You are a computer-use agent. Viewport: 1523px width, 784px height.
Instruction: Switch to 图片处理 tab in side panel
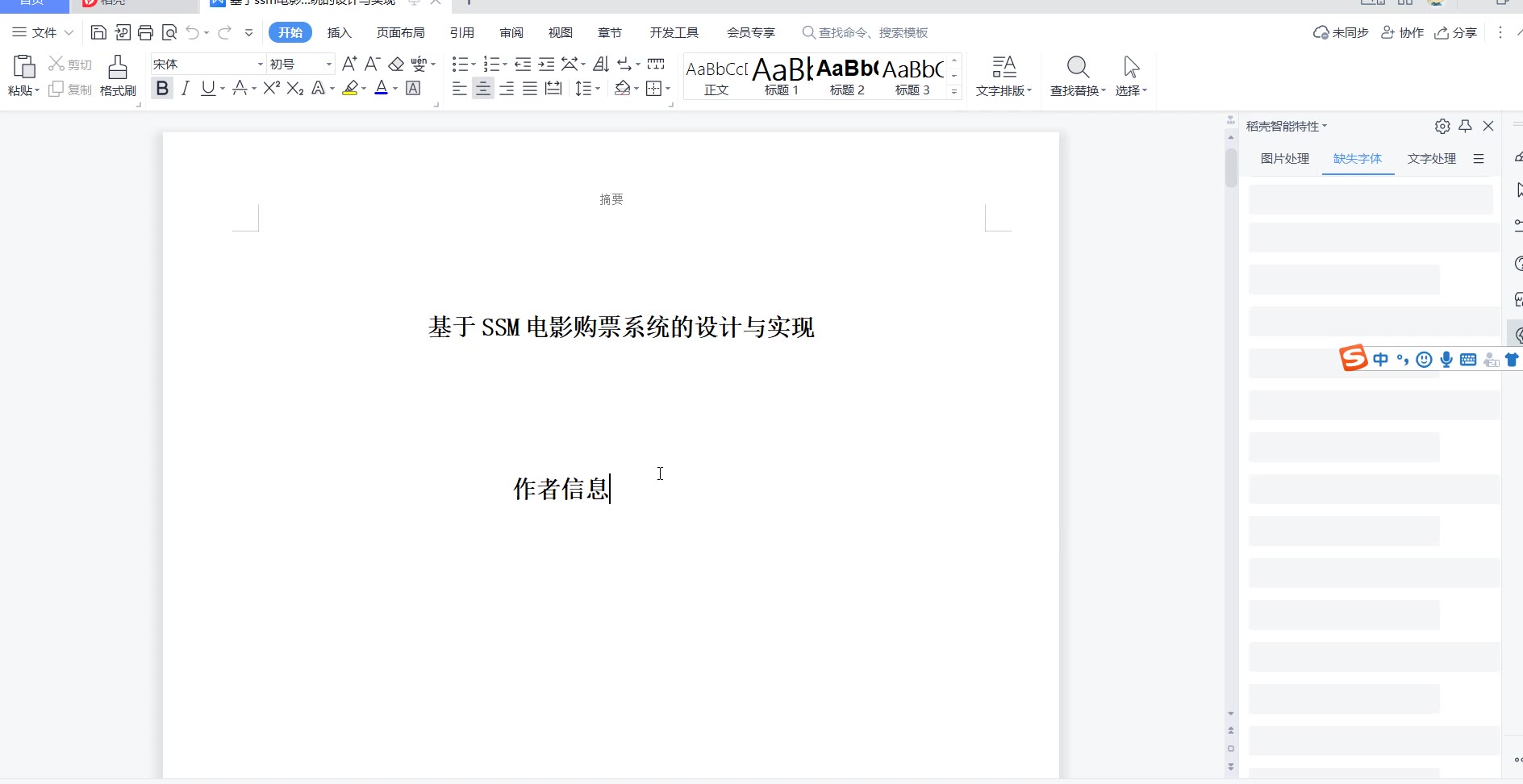click(x=1285, y=159)
